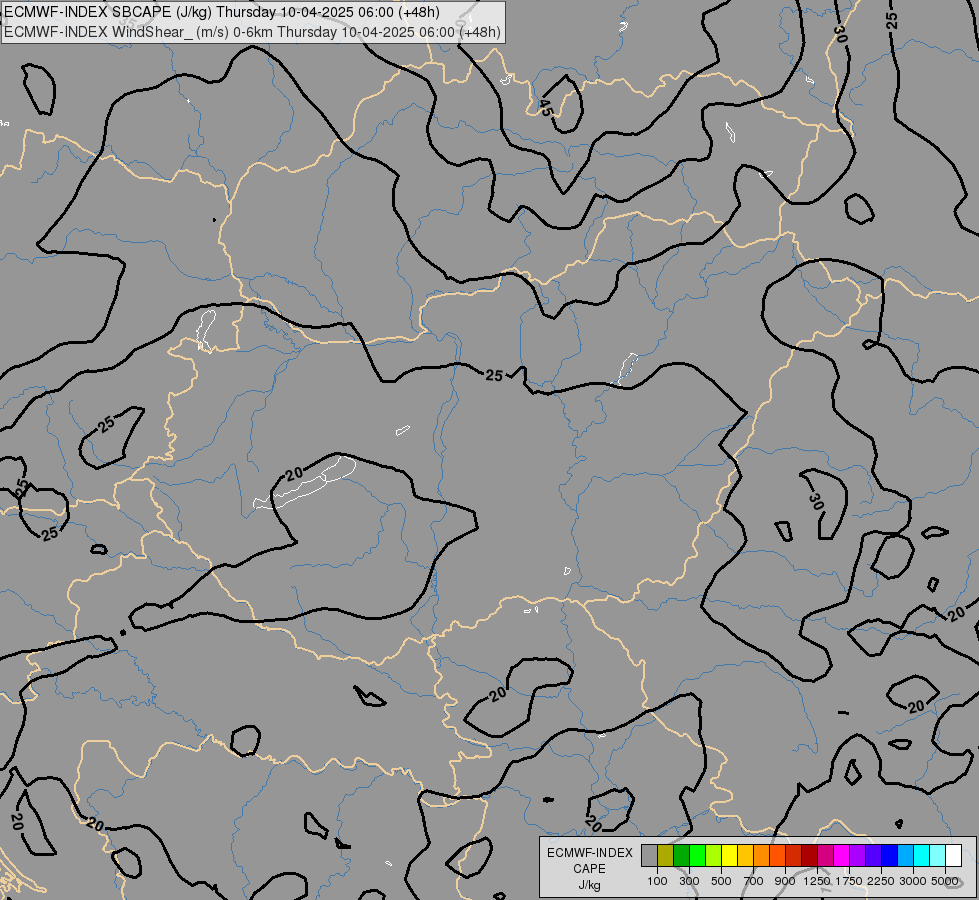This screenshot has height=900, width=979.
Task: Select the pure blue legend swatch
Action: click(890, 855)
